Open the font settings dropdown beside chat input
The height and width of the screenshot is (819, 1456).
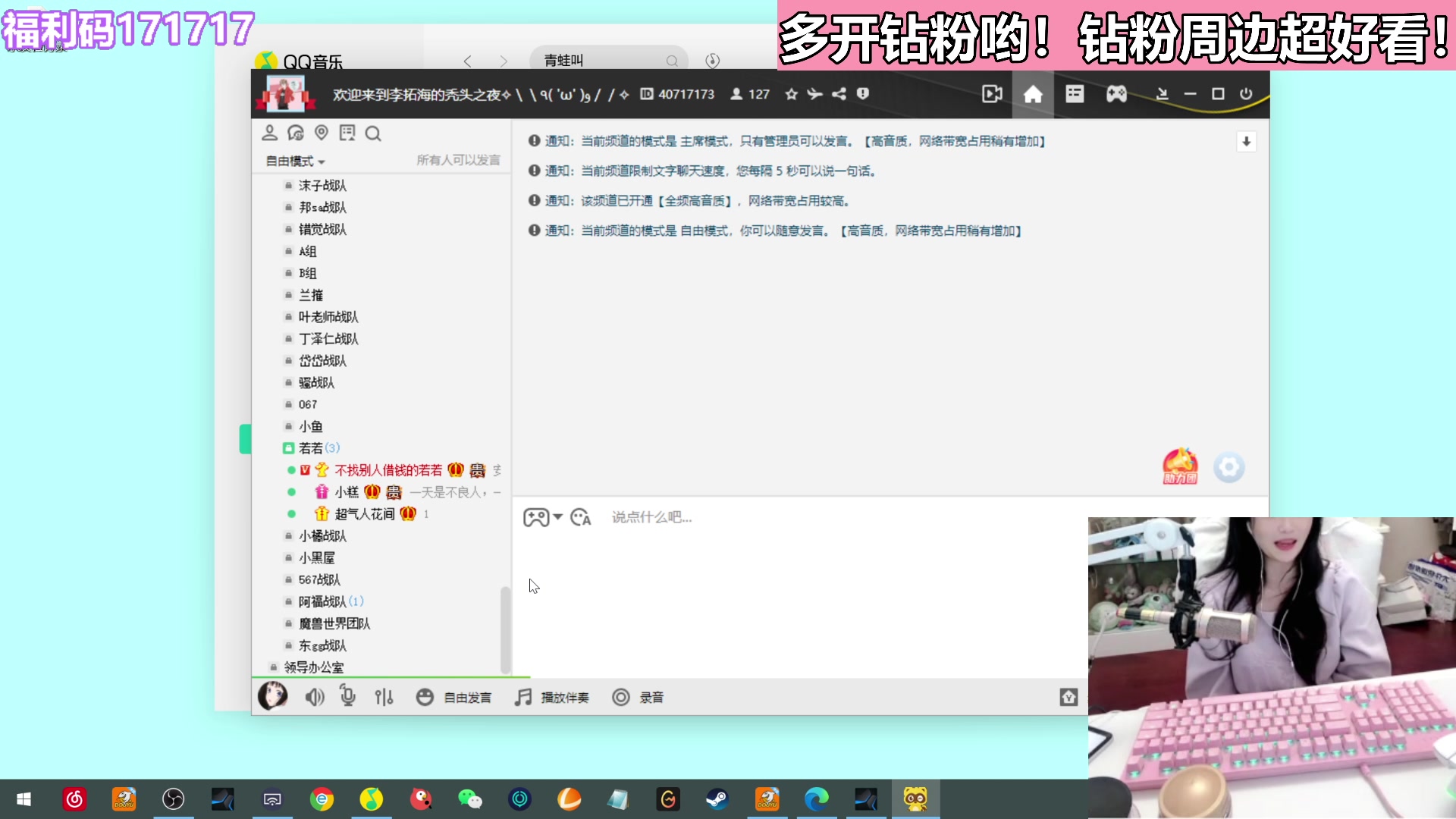point(580,516)
